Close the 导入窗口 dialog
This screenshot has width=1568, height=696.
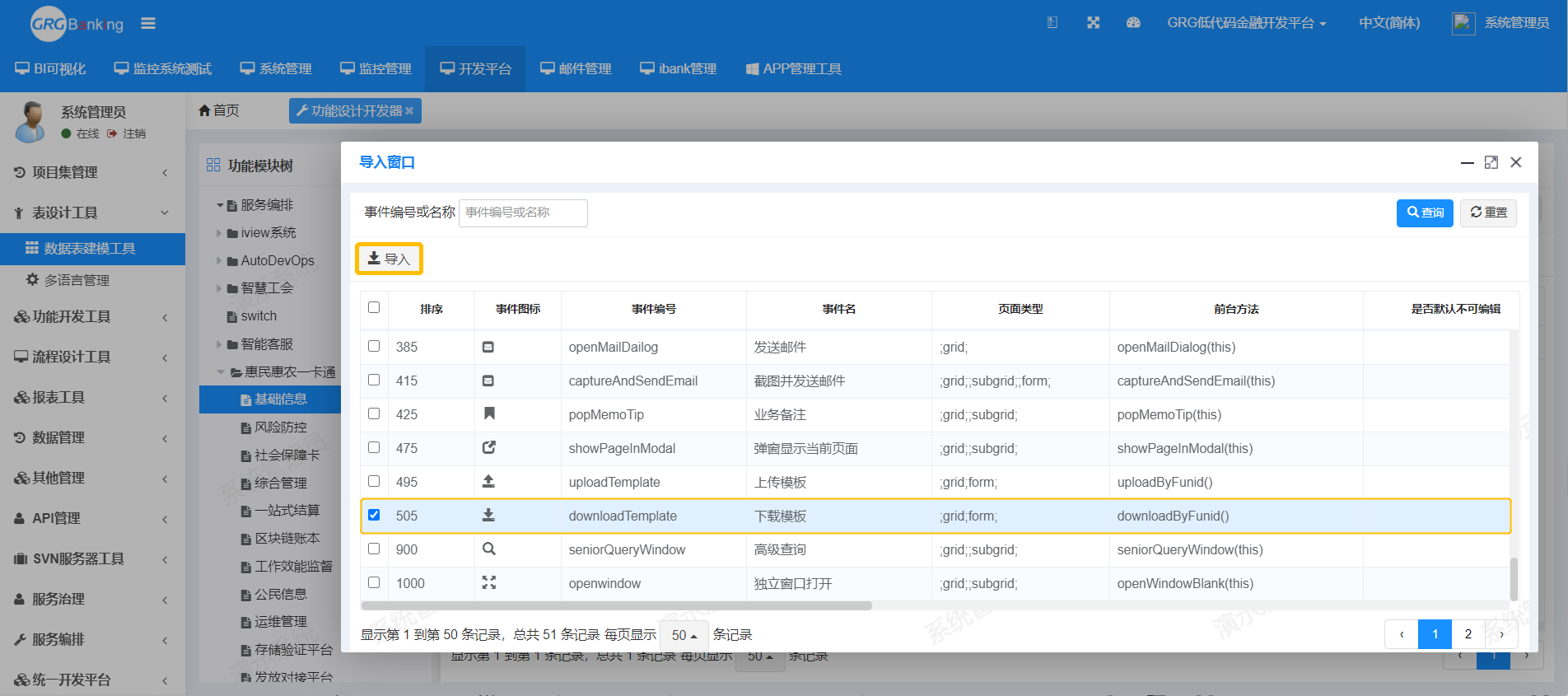pyautogui.click(x=1516, y=162)
